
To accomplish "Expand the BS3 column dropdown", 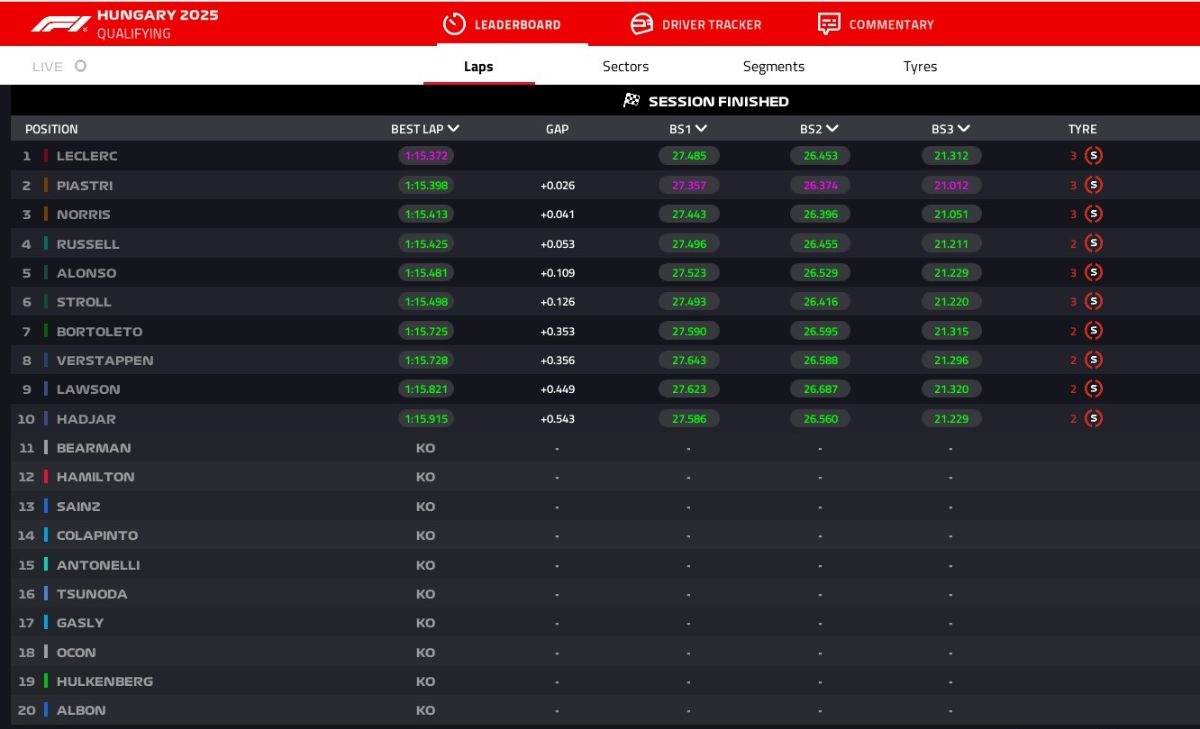I will click(964, 129).
